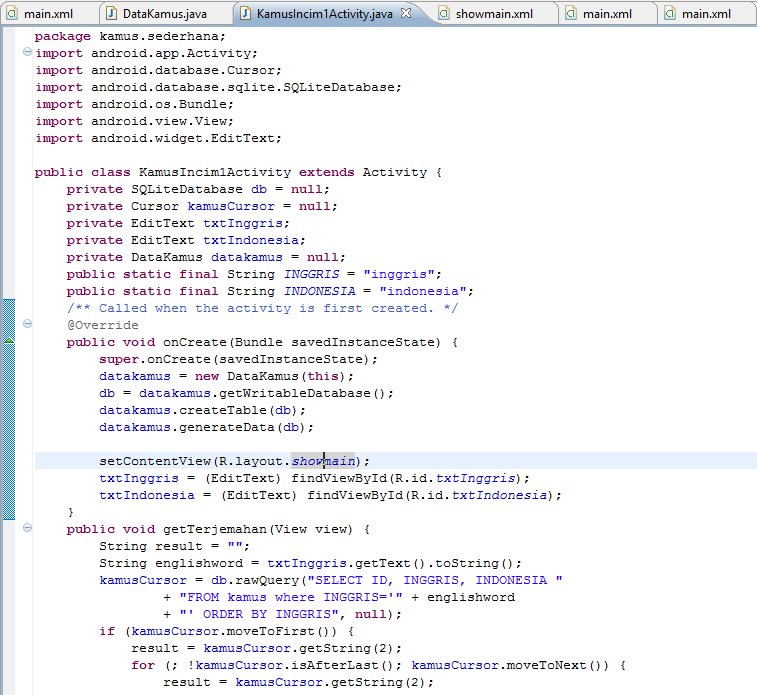Image resolution: width=757 pixels, height=695 pixels.
Task: Click XML icon of main.xml tab beside DataKamus.java
Action: pos(12,14)
